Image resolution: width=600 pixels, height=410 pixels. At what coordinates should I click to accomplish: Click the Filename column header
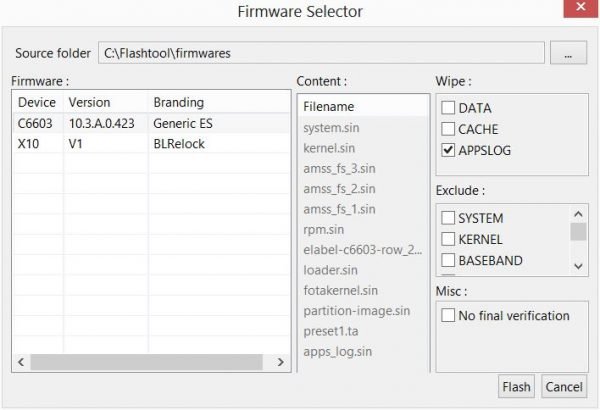[x=363, y=106]
